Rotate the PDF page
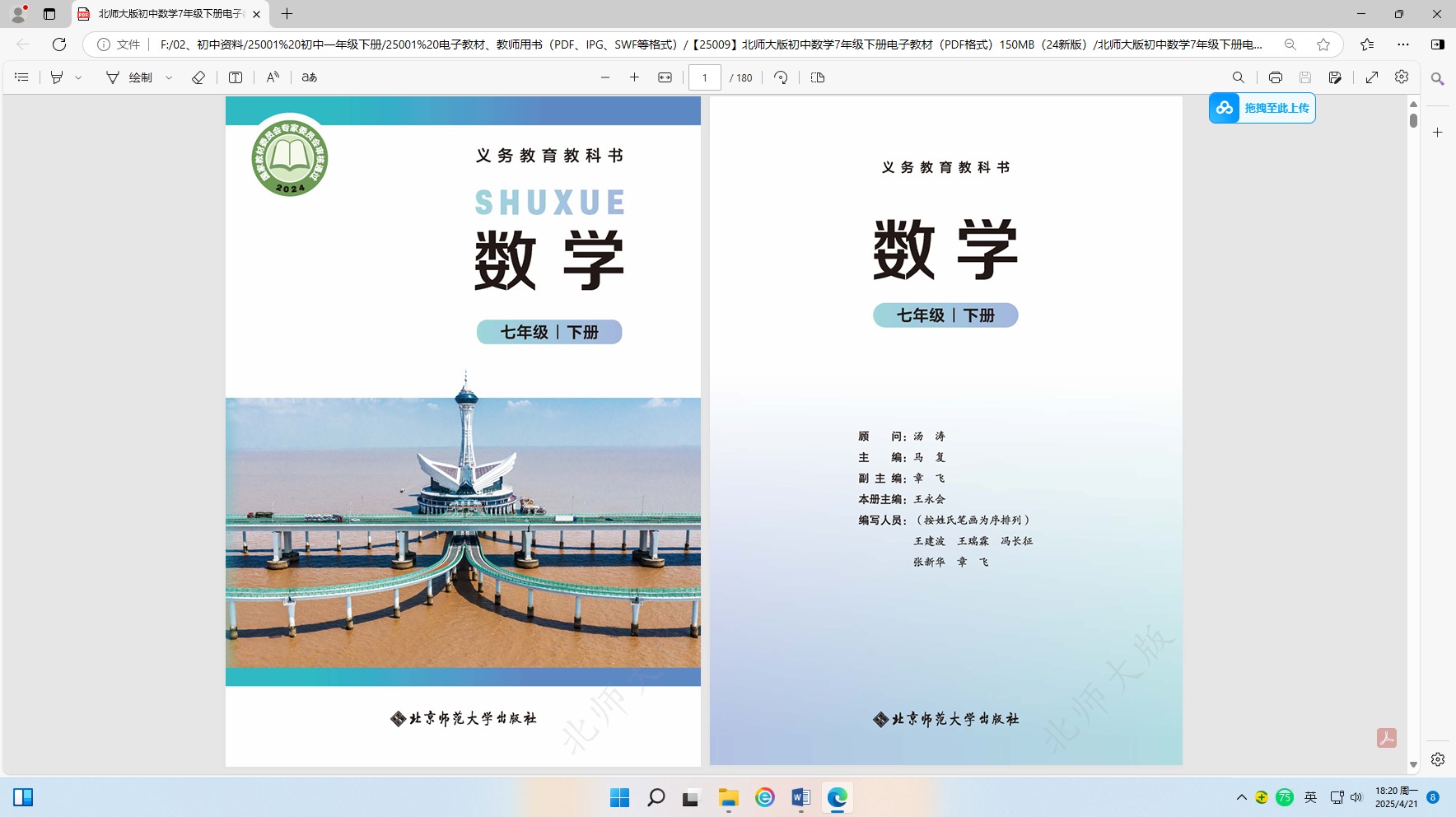This screenshot has height=817, width=1456. pos(781,77)
